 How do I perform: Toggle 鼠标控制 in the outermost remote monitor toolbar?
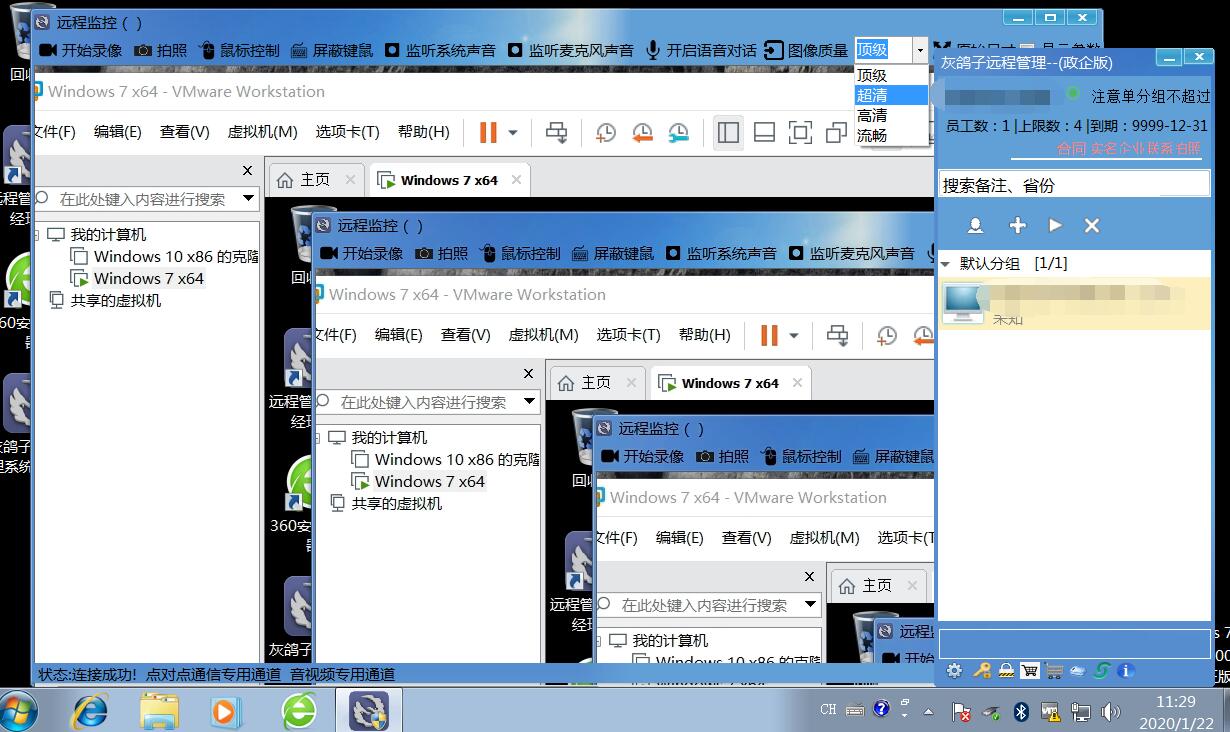tap(240, 50)
